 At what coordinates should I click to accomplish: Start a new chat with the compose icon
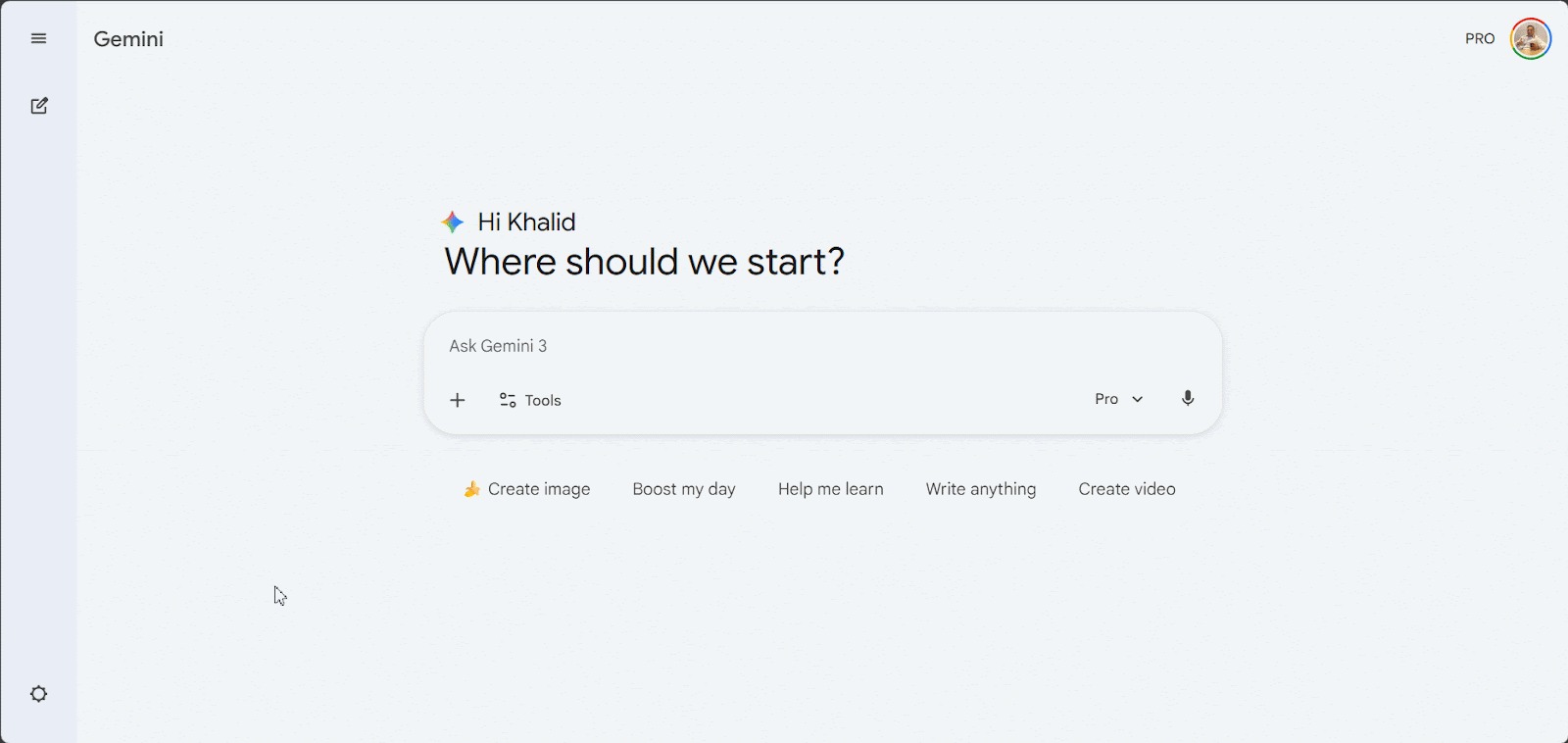(39, 106)
